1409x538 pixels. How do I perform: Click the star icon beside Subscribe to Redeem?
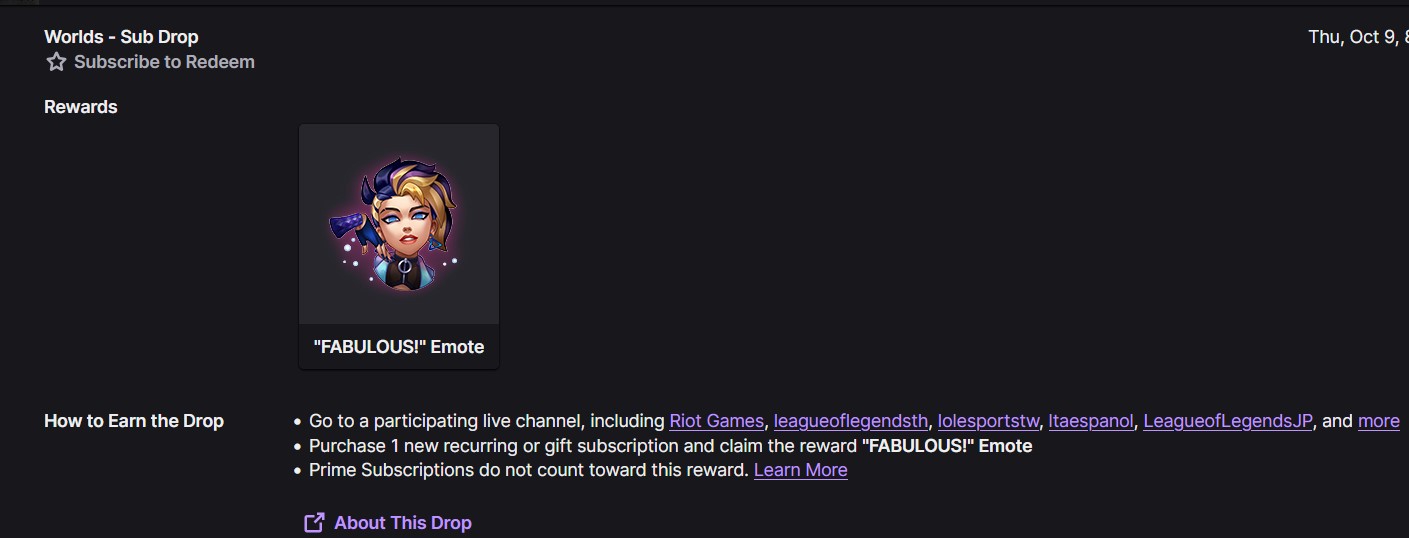56,62
